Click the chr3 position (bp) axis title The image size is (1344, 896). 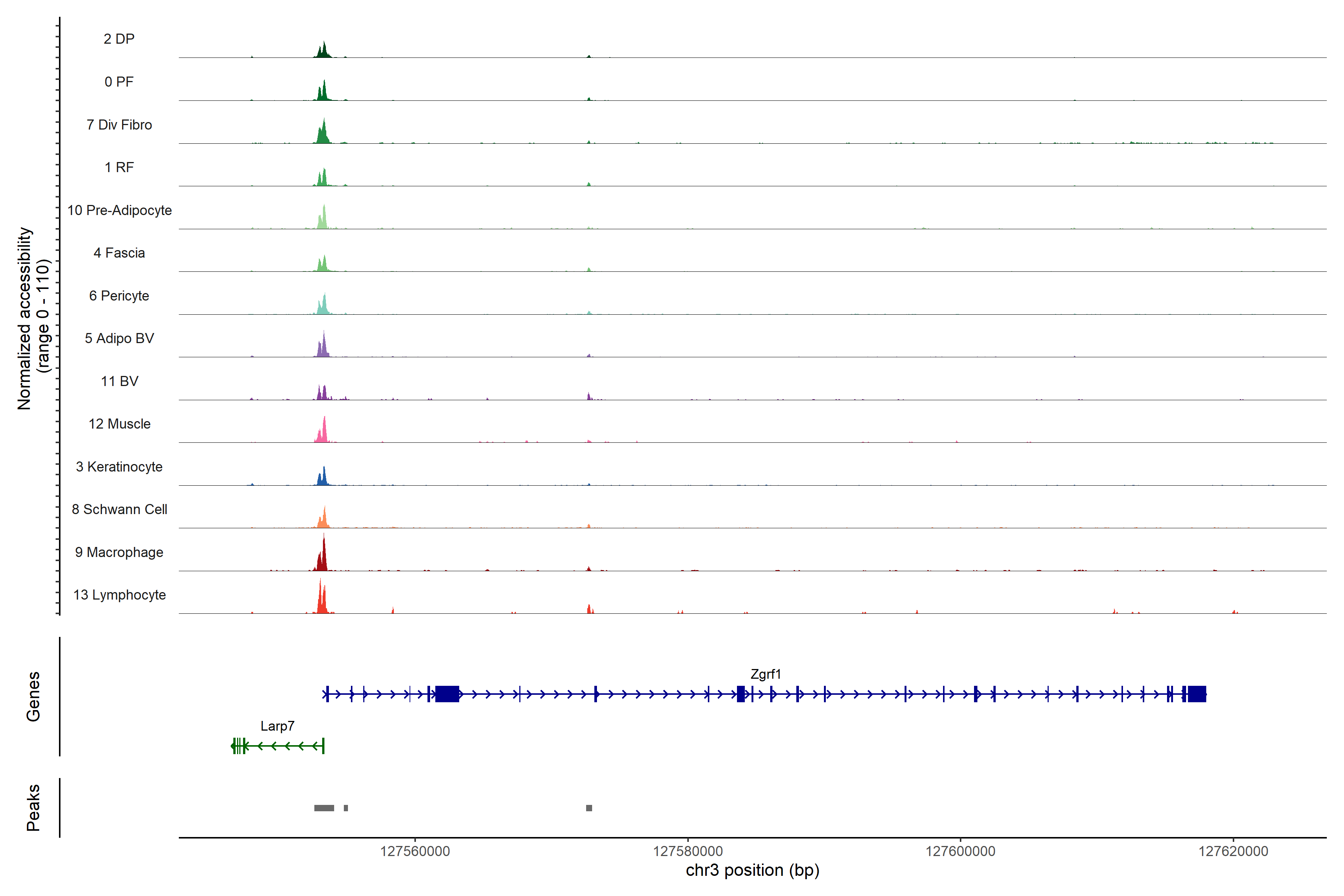click(x=752, y=870)
